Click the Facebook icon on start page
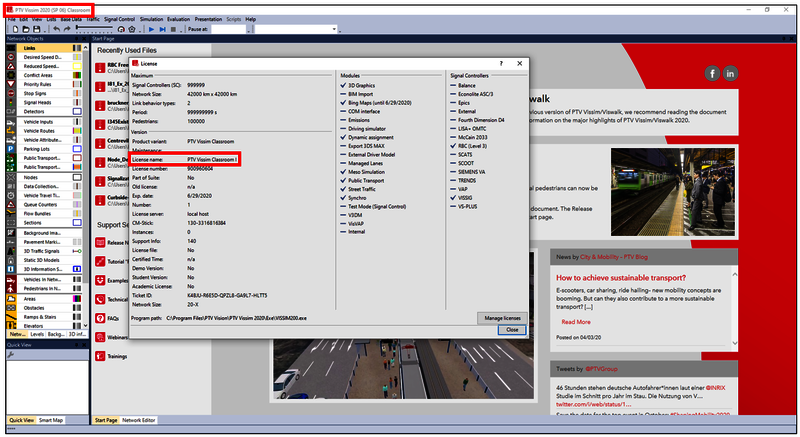 click(x=712, y=74)
